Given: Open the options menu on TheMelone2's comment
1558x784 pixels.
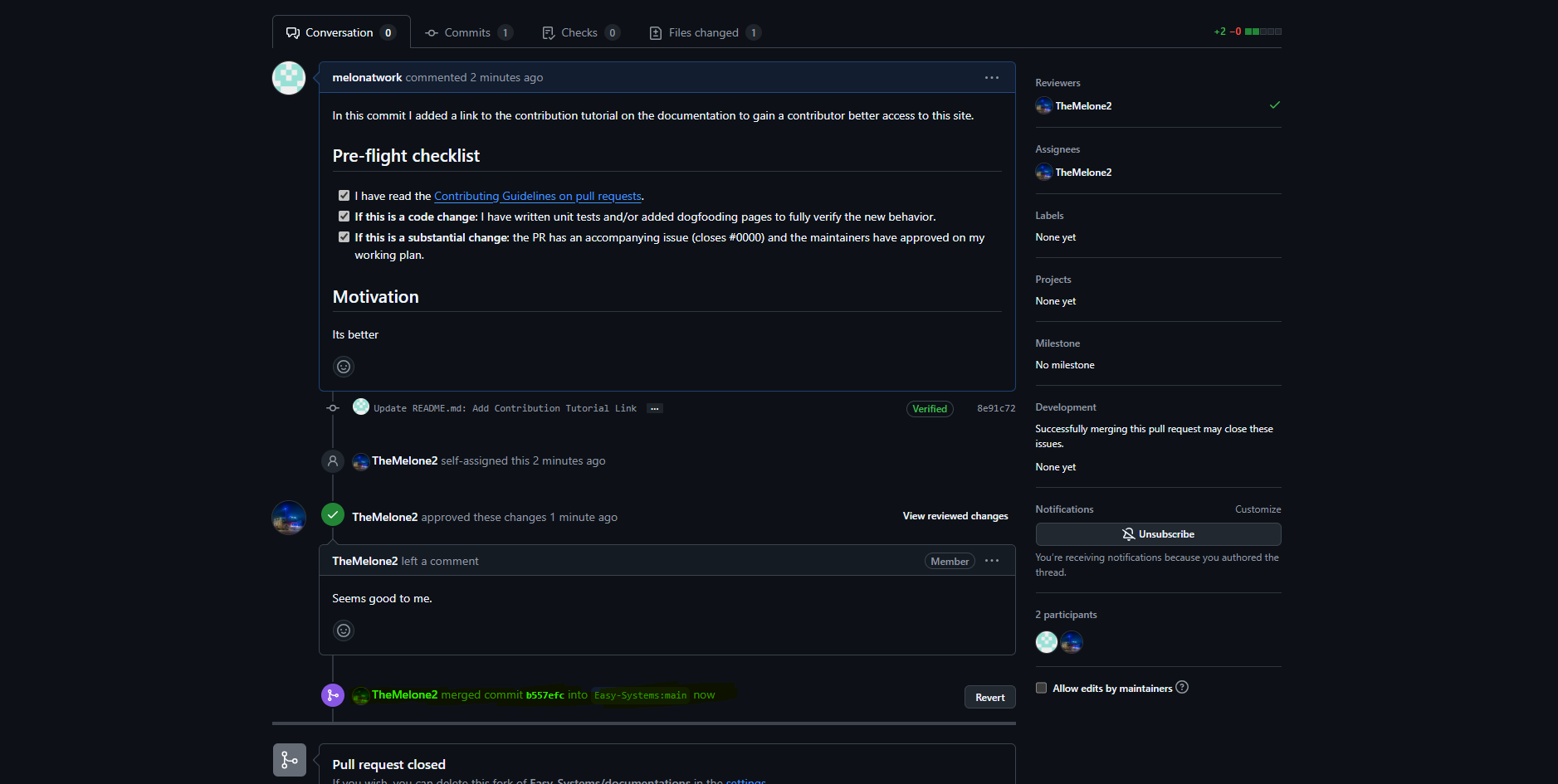Looking at the screenshot, I should pos(991,561).
